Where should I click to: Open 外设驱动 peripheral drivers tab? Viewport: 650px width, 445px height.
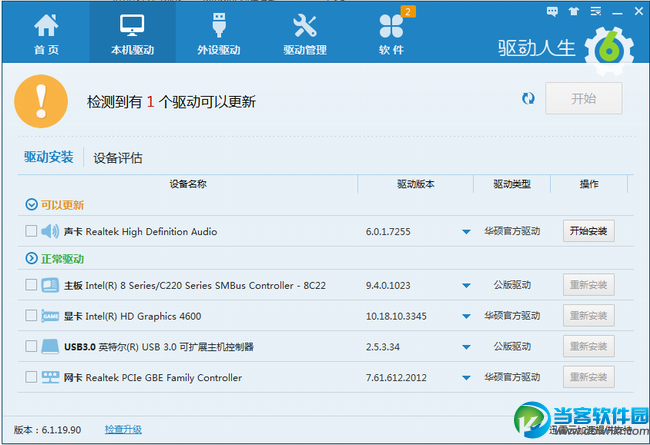218,33
